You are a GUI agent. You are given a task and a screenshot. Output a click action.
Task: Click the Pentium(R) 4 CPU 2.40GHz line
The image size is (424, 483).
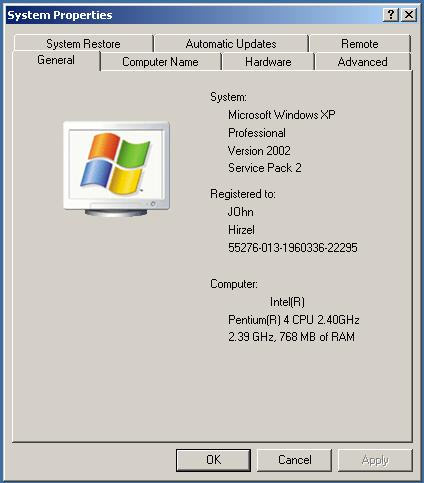[294, 320]
